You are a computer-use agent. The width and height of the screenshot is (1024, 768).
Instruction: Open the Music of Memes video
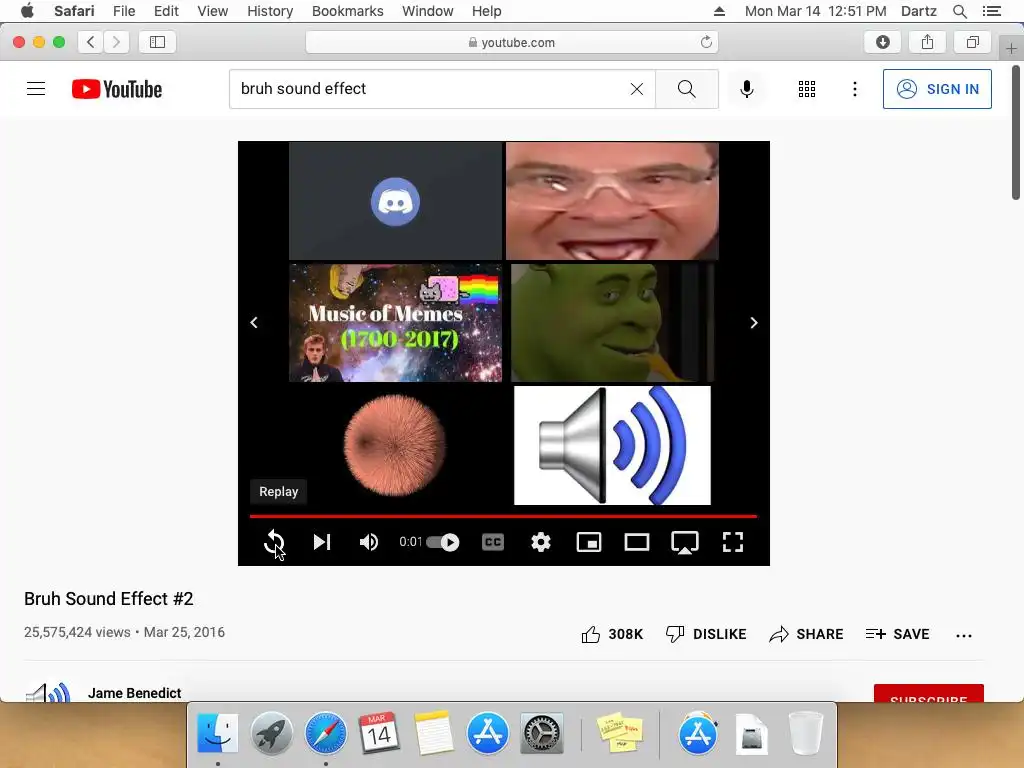(x=396, y=323)
